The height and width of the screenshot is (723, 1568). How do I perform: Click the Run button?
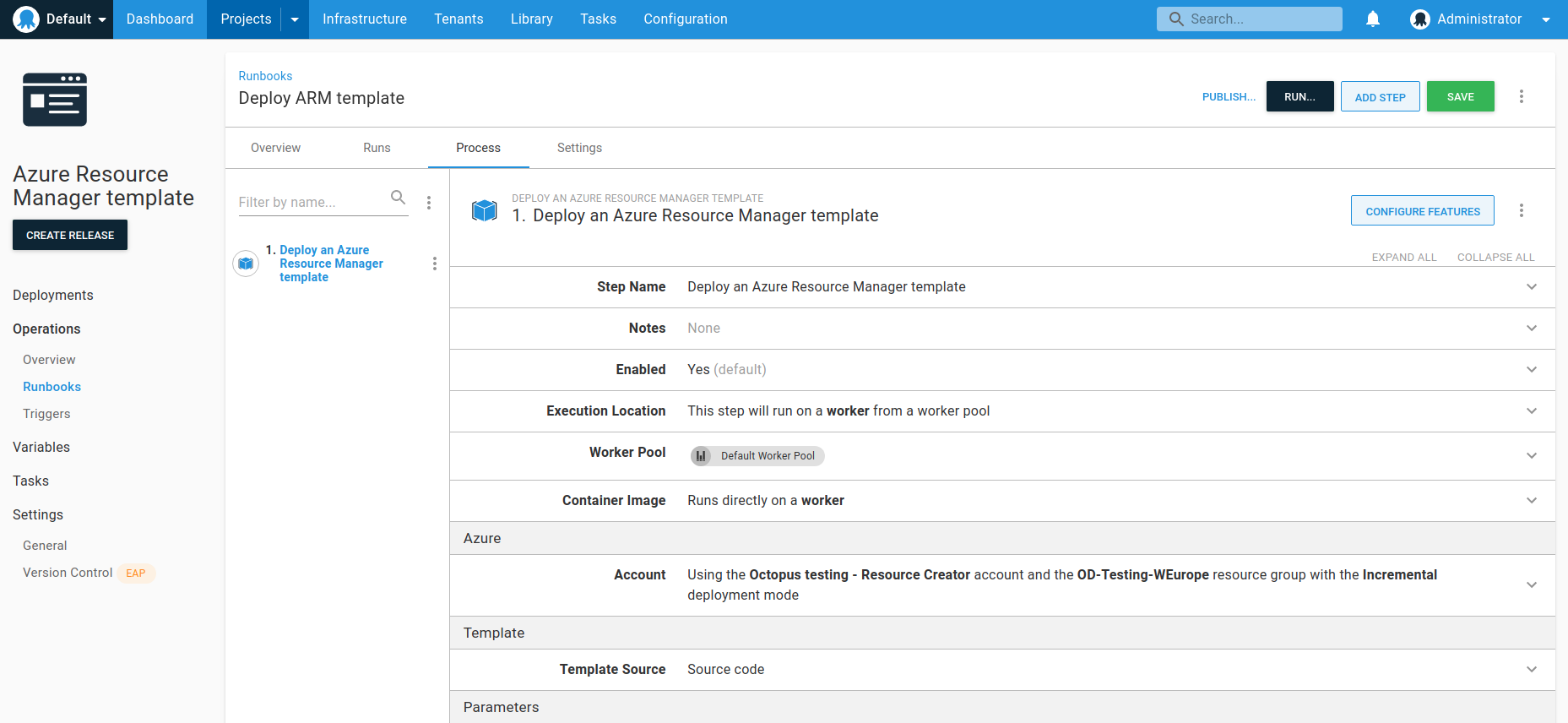[x=1300, y=96]
